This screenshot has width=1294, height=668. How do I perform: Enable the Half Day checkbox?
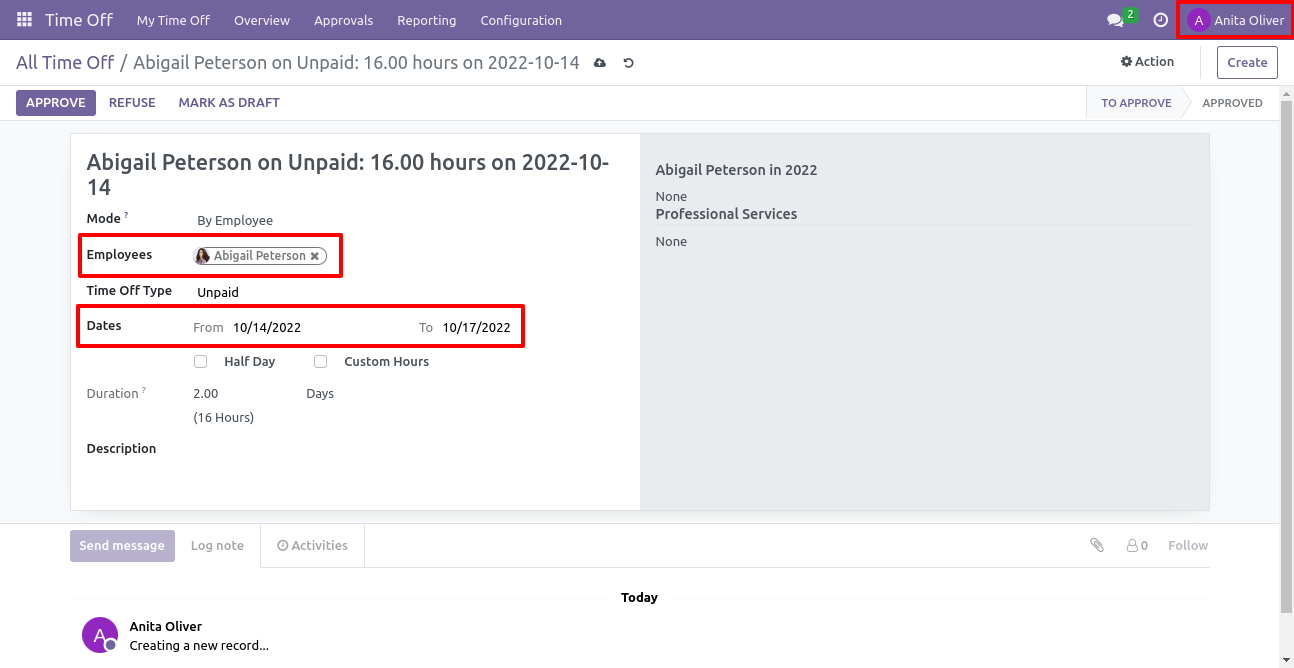[201, 361]
